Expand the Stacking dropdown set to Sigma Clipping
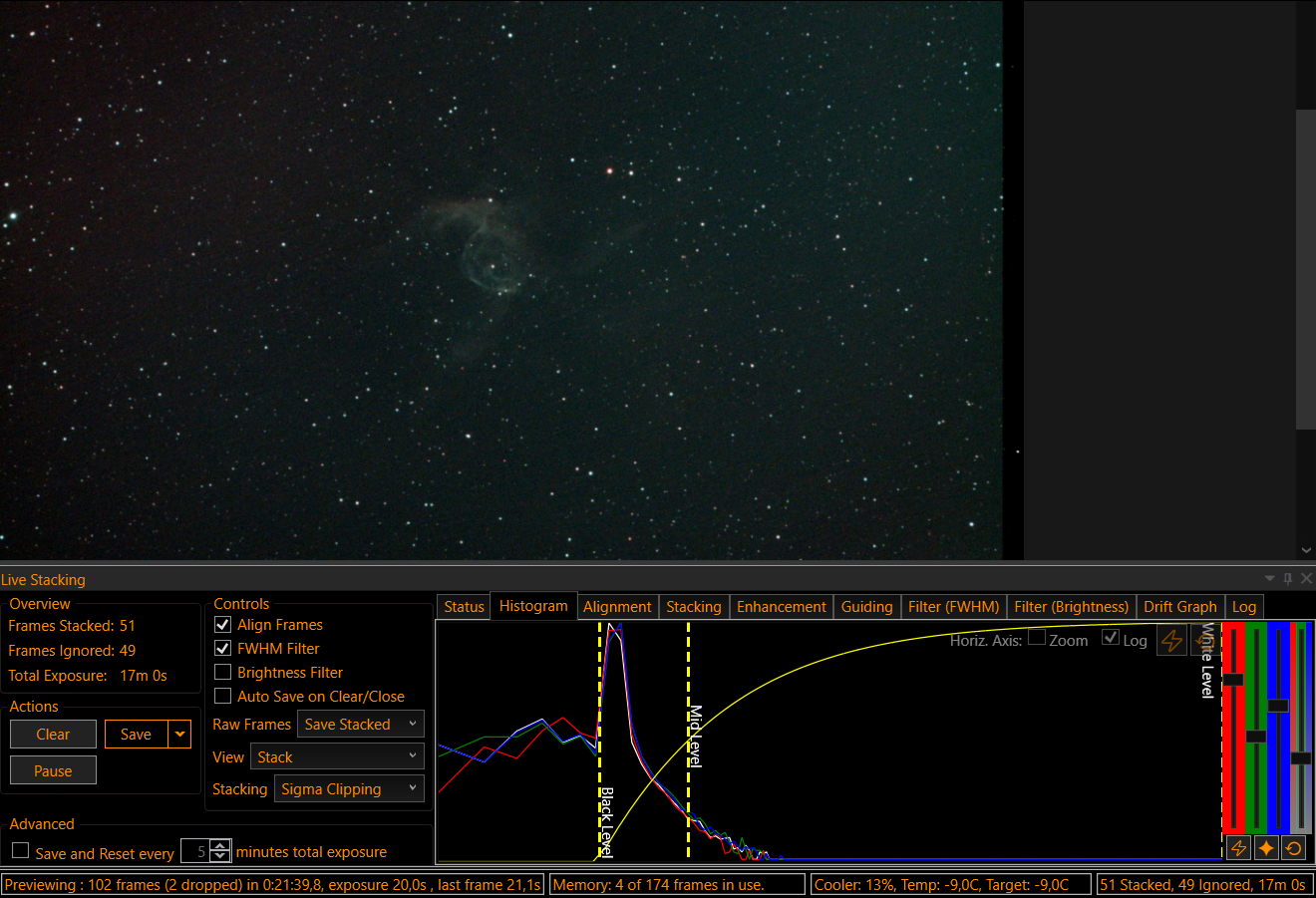Screen dimensions: 1316x898 tap(349, 789)
